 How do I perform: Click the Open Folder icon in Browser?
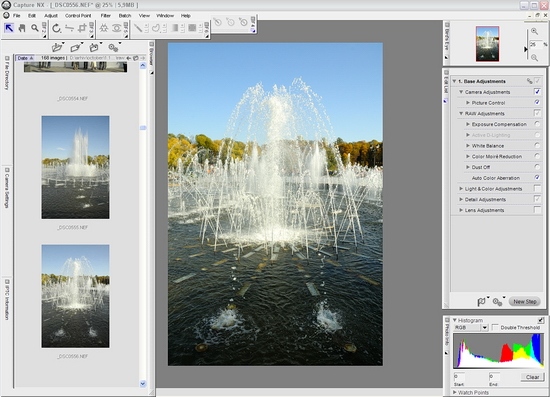point(57,47)
